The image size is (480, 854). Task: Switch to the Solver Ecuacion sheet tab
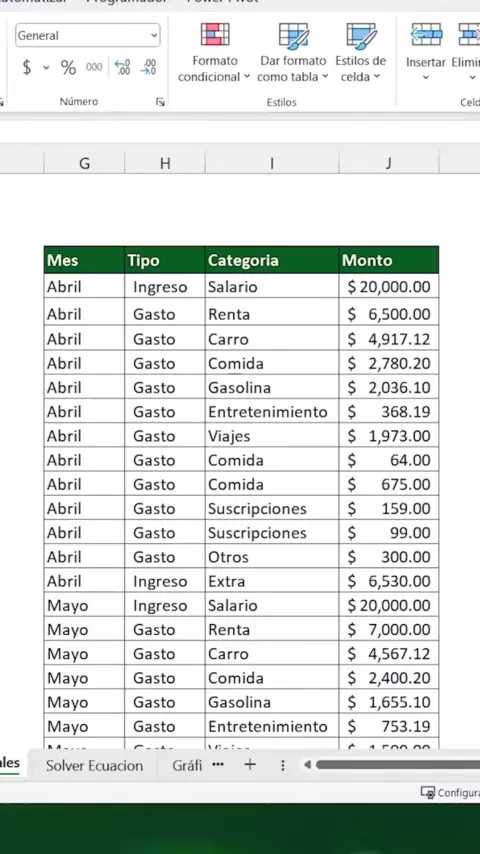pos(94,766)
